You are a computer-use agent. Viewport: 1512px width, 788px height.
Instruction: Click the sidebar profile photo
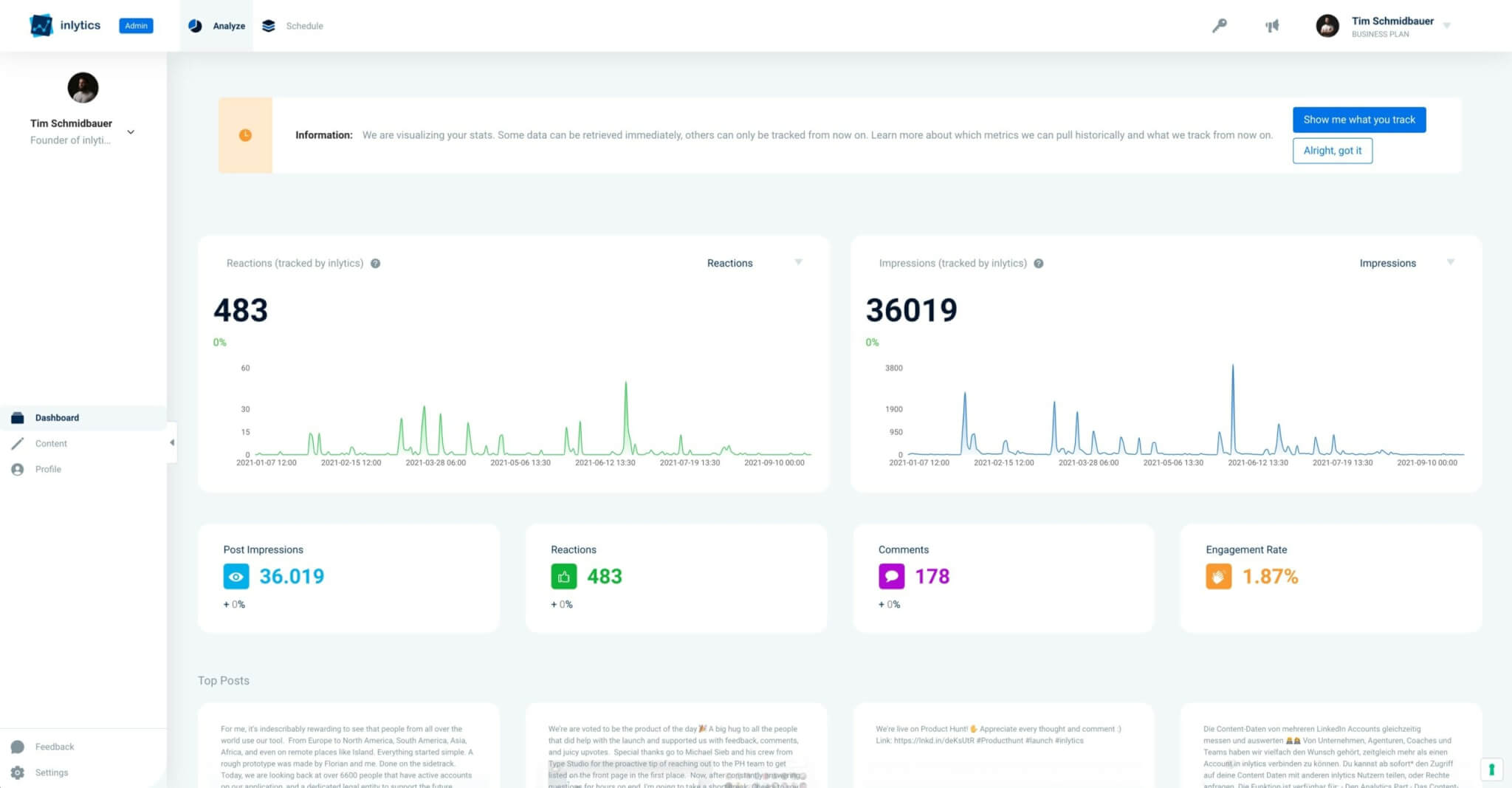coord(83,88)
